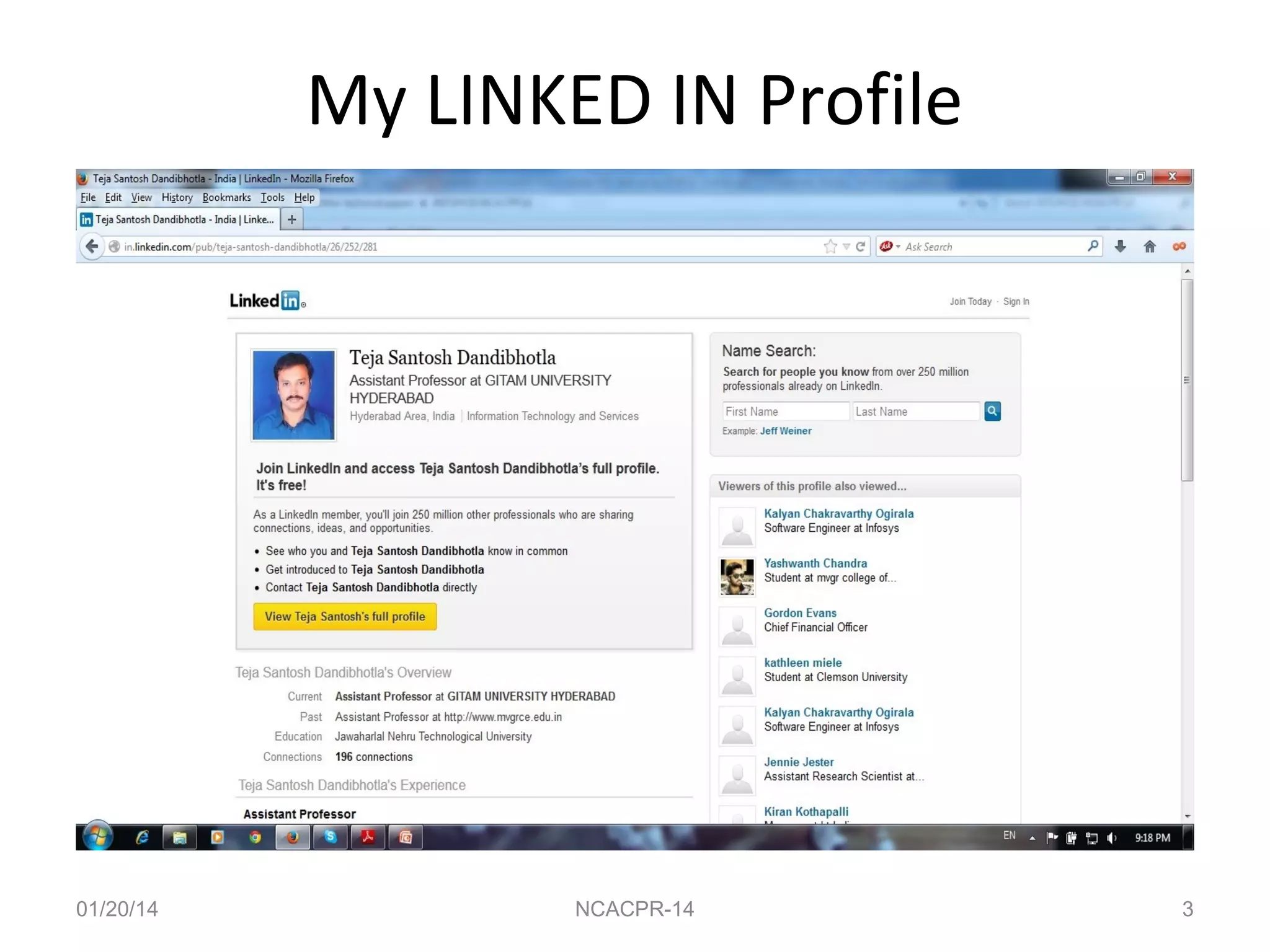This screenshot has height=952, width=1270.
Task: Open Windows Explorer from the taskbar
Action: pos(180,837)
